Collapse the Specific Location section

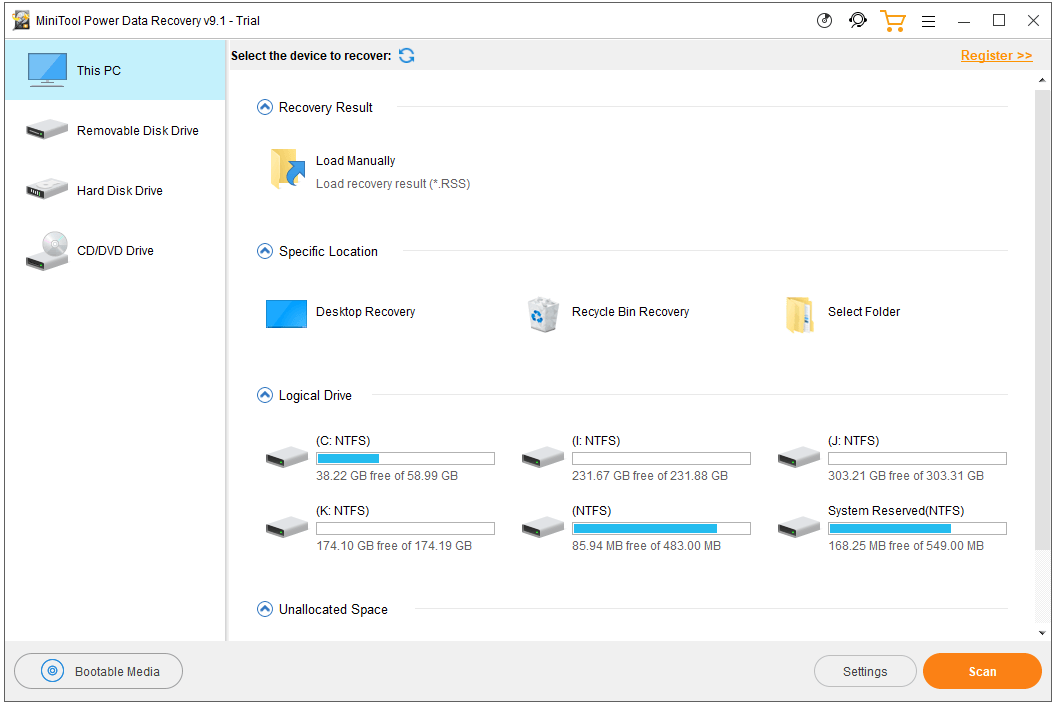(265, 251)
